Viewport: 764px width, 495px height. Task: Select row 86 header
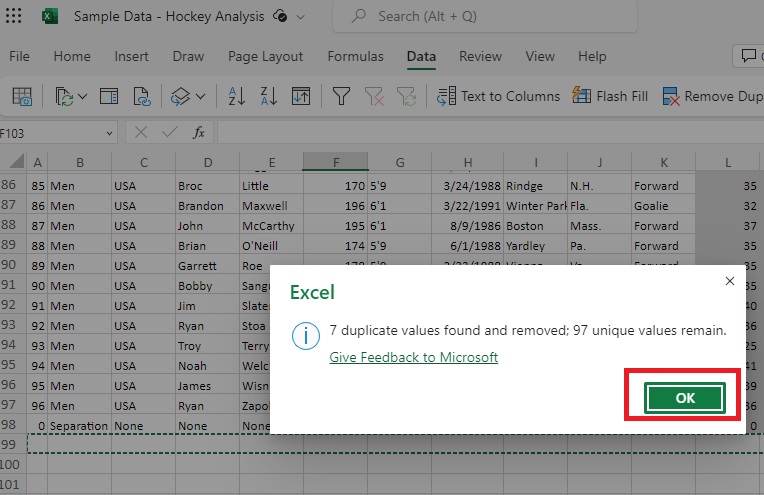pos(10,185)
